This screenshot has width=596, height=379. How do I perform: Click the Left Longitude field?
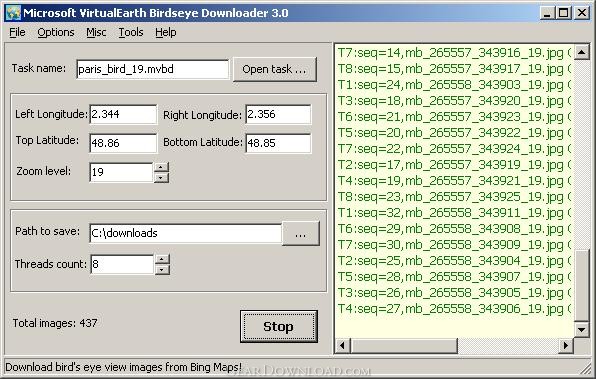[123, 114]
